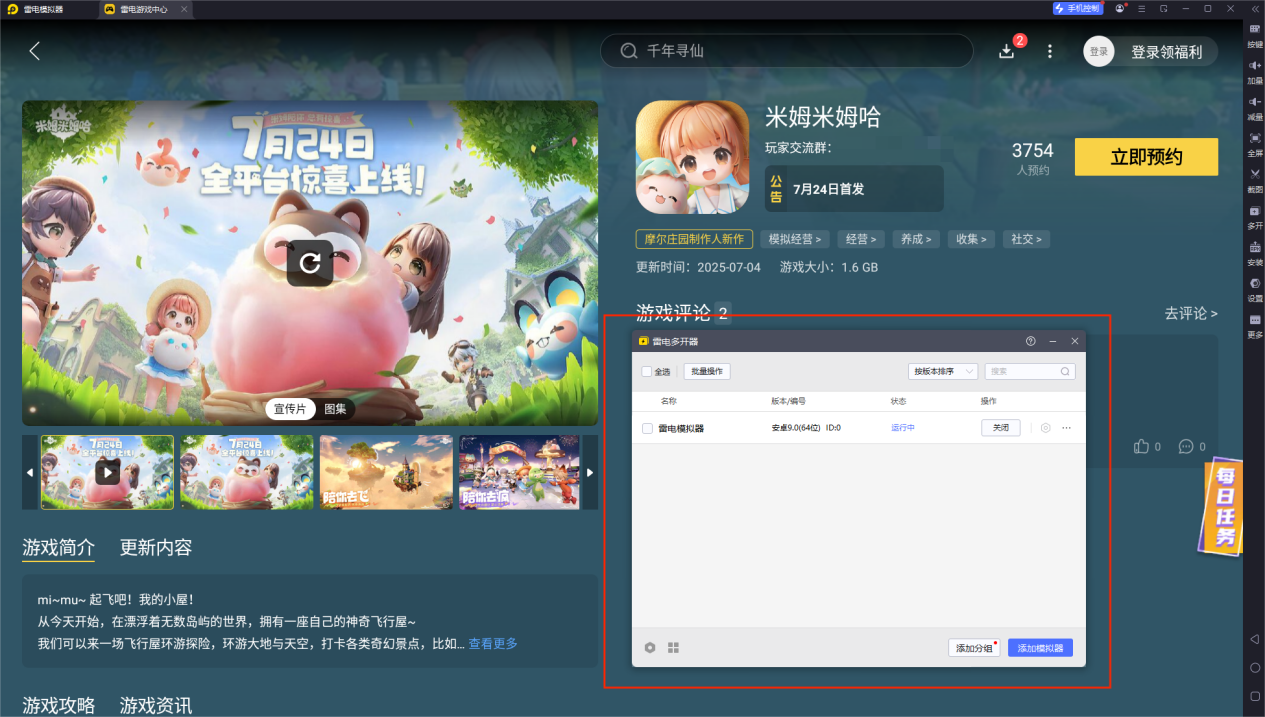This screenshot has height=717, width=1265.
Task: Open the 按版本排序 sort dropdown
Action: click(943, 371)
